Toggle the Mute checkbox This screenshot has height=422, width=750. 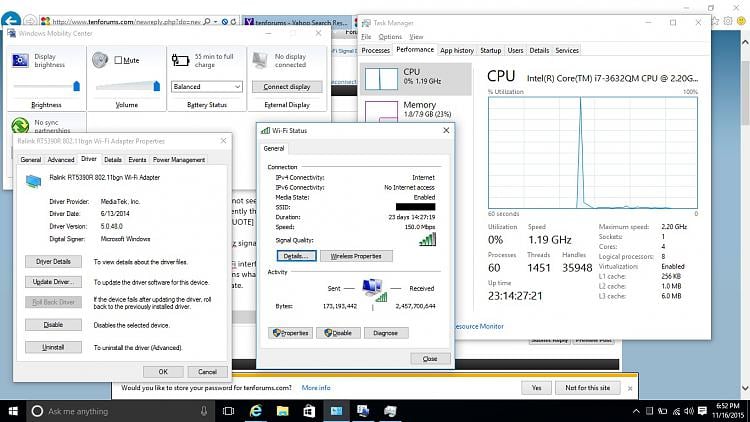pos(118,60)
